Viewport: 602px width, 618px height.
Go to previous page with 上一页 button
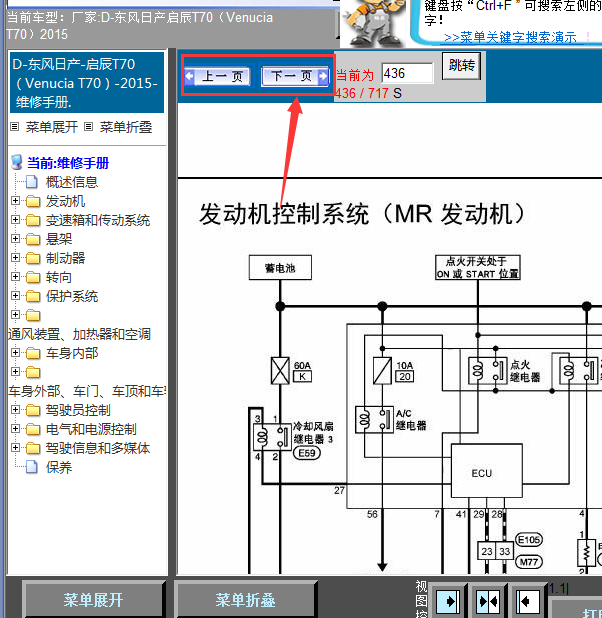tap(217, 76)
